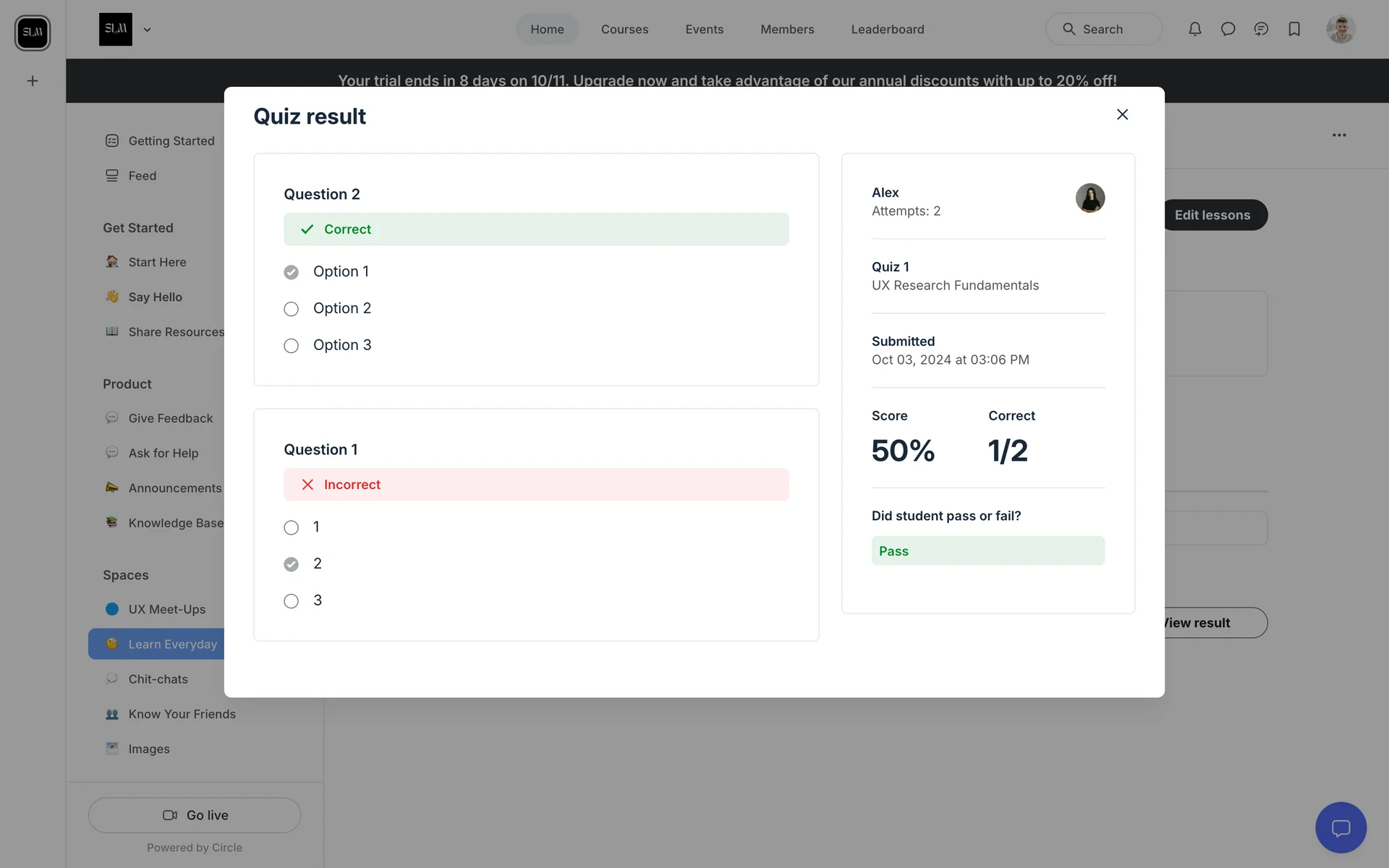Open the chat threads icon
The height and width of the screenshot is (868, 1389).
[x=1261, y=29]
